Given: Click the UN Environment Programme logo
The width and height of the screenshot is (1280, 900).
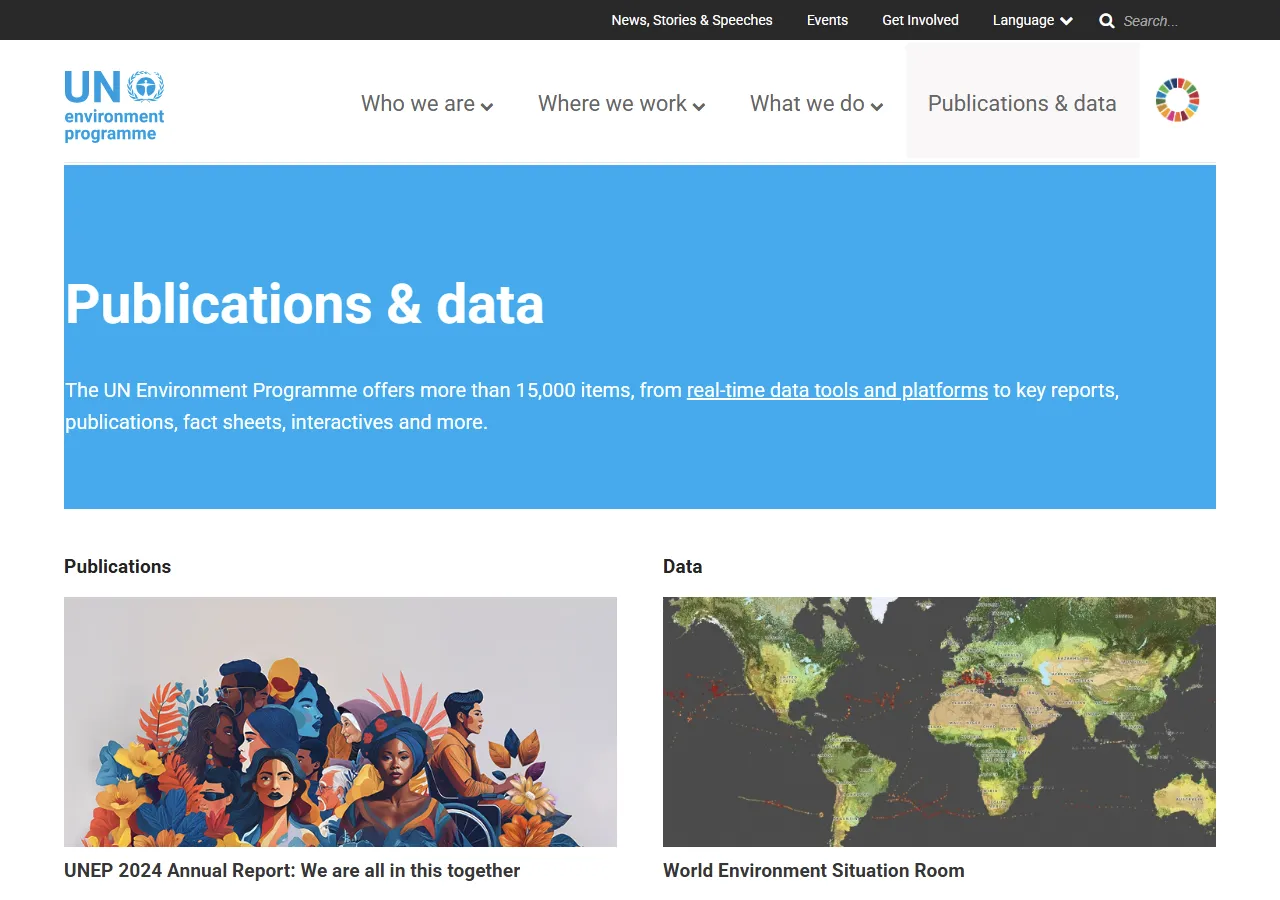Looking at the screenshot, I should 113,104.
